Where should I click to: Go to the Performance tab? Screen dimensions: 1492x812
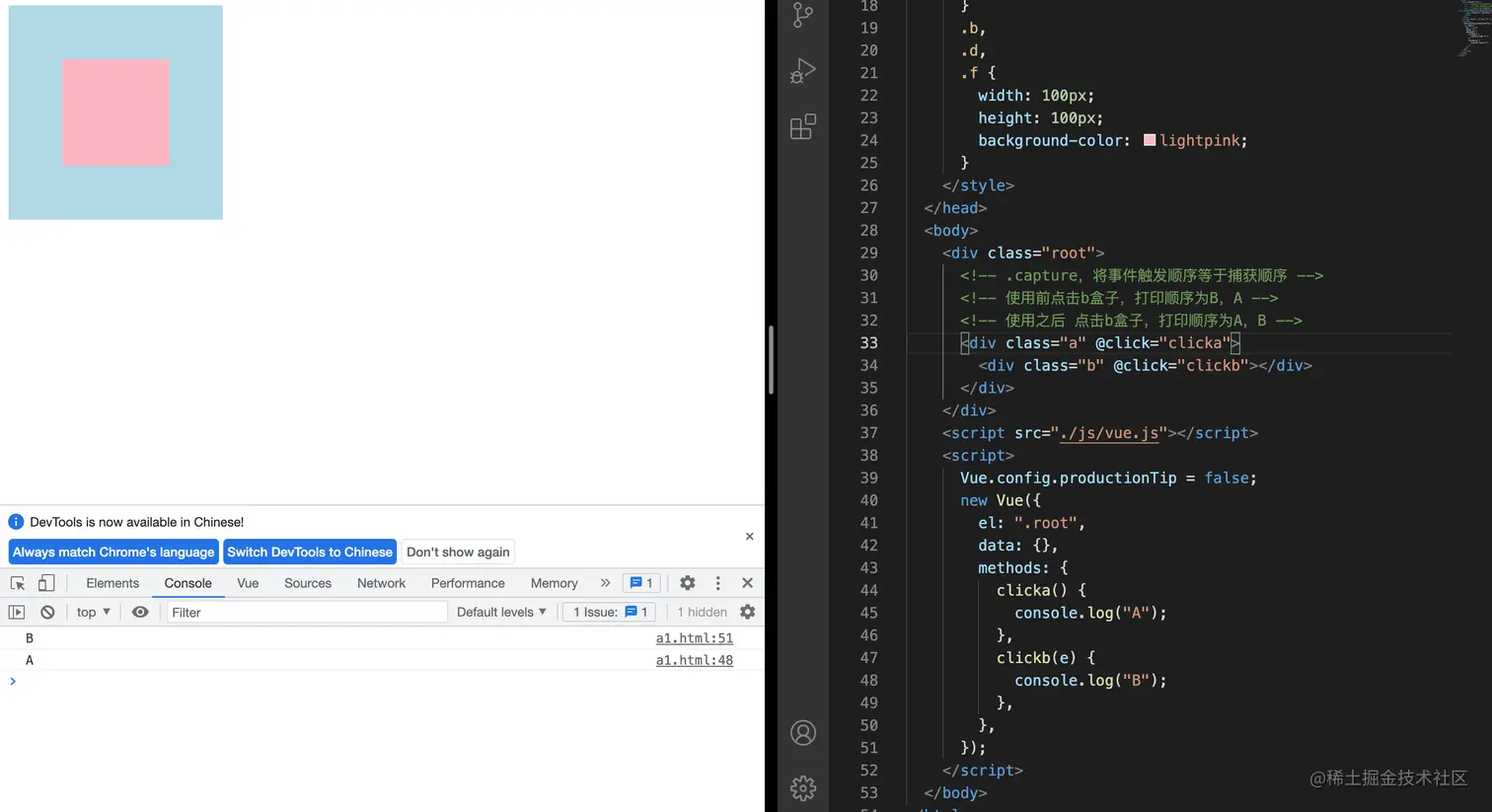point(468,583)
